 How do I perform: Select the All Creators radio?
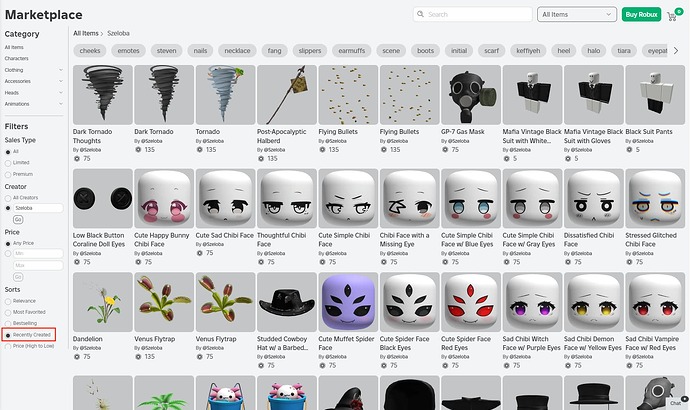click(x=8, y=198)
